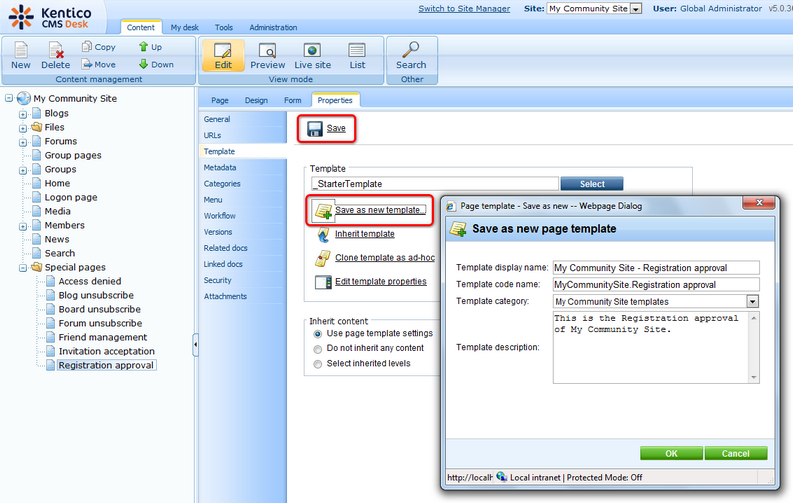Click the Inherit template icon
This screenshot has width=793, height=503.
[323, 234]
